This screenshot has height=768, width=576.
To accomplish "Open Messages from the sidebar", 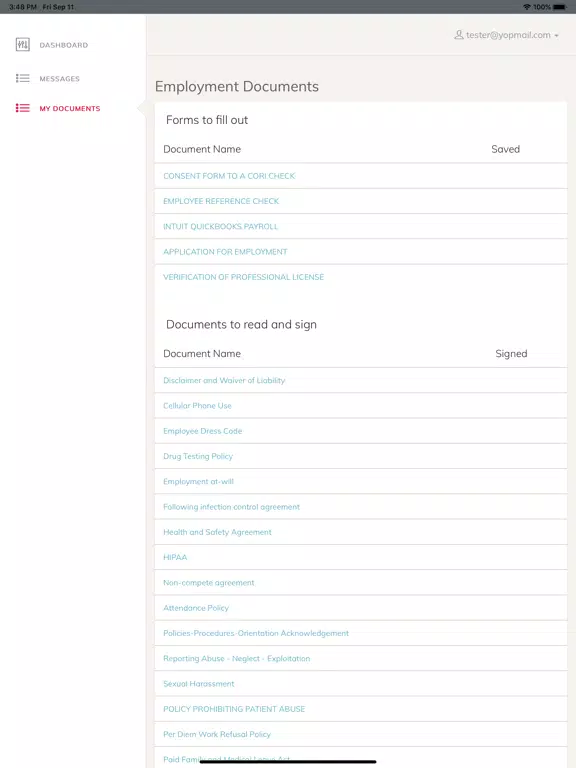I will (59, 79).
